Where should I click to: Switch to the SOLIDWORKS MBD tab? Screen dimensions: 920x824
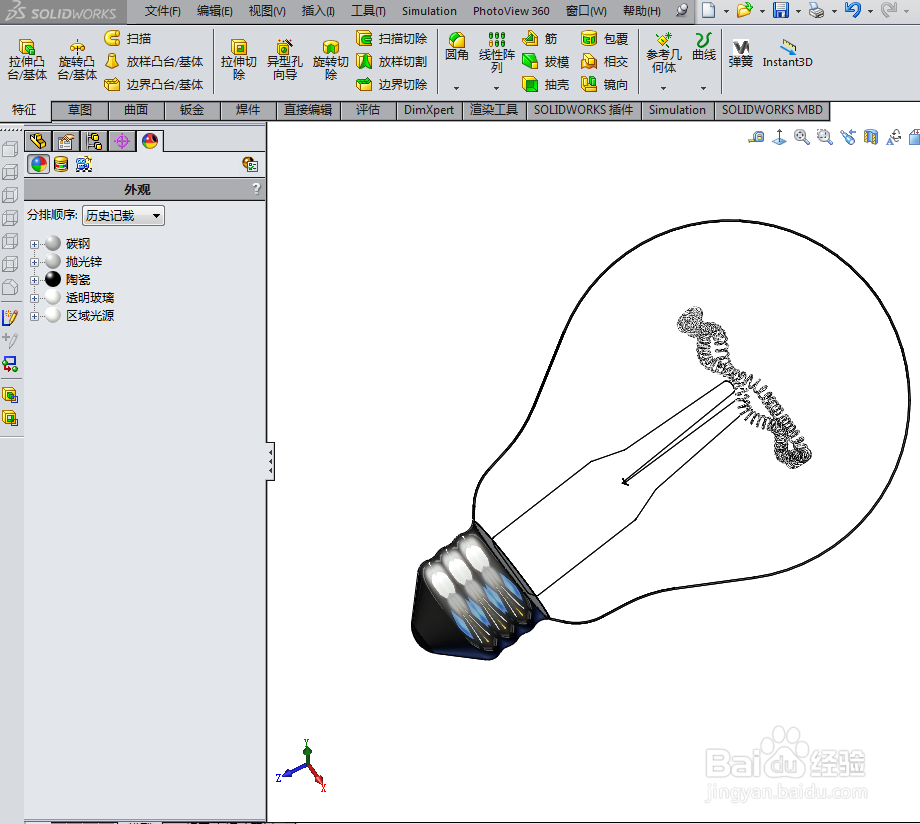(x=772, y=110)
